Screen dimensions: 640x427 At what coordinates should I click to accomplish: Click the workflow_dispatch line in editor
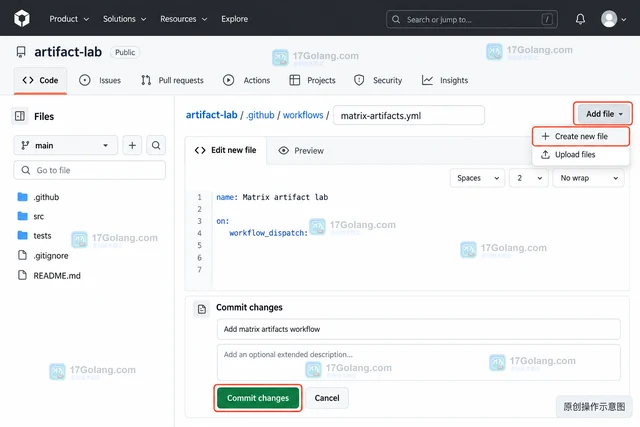point(268,233)
